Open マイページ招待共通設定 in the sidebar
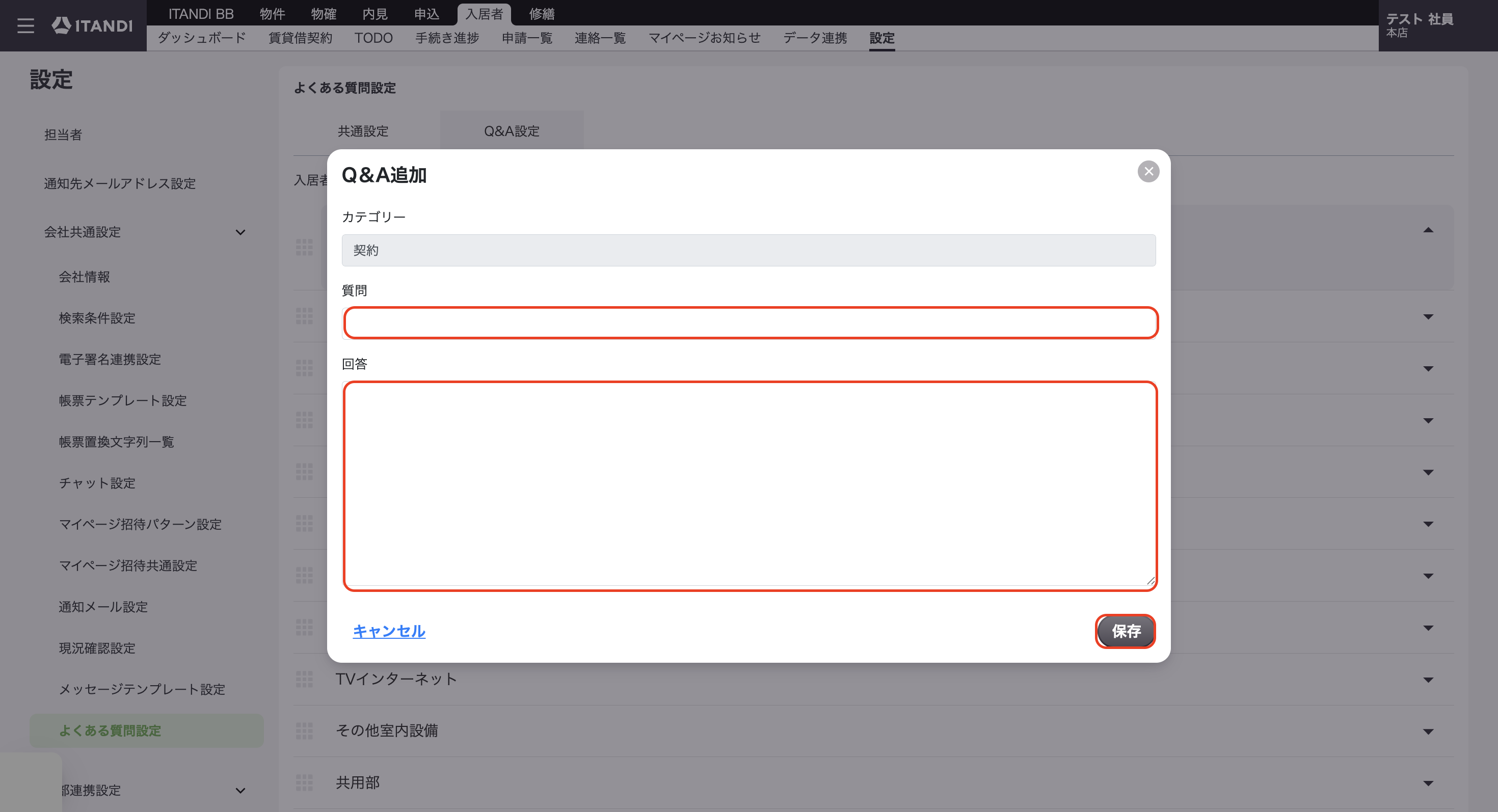1498x812 pixels. click(x=128, y=565)
